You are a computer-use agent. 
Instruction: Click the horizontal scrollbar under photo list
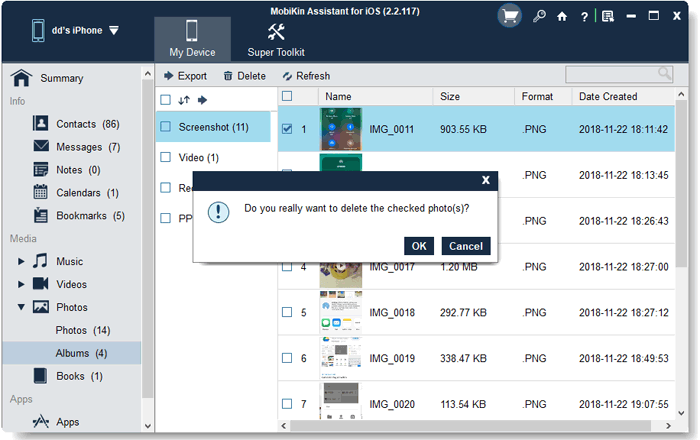click(470, 426)
